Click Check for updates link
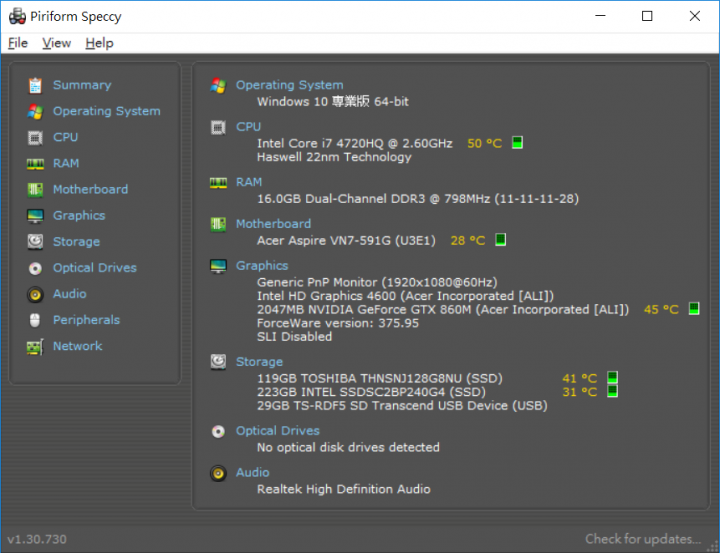720x553 pixels. (643, 539)
